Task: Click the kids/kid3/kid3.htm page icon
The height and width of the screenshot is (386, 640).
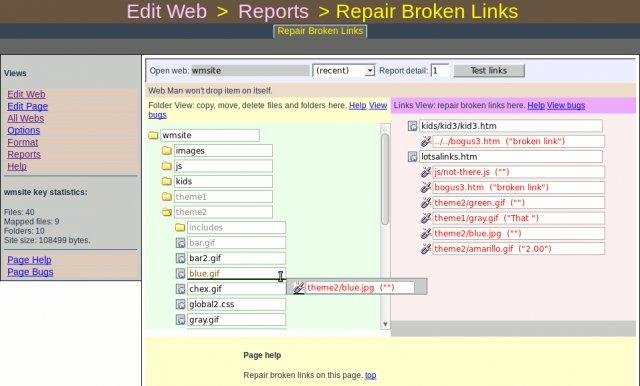Action: 413,126
